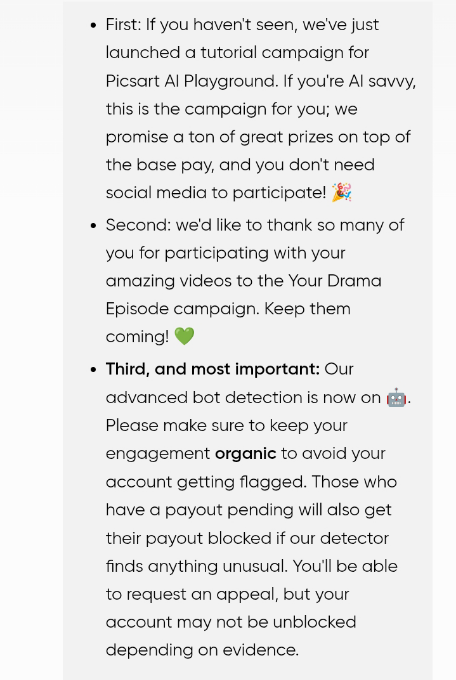Click the first bullet point marker
456x680 pixels.
click(x=93, y=25)
